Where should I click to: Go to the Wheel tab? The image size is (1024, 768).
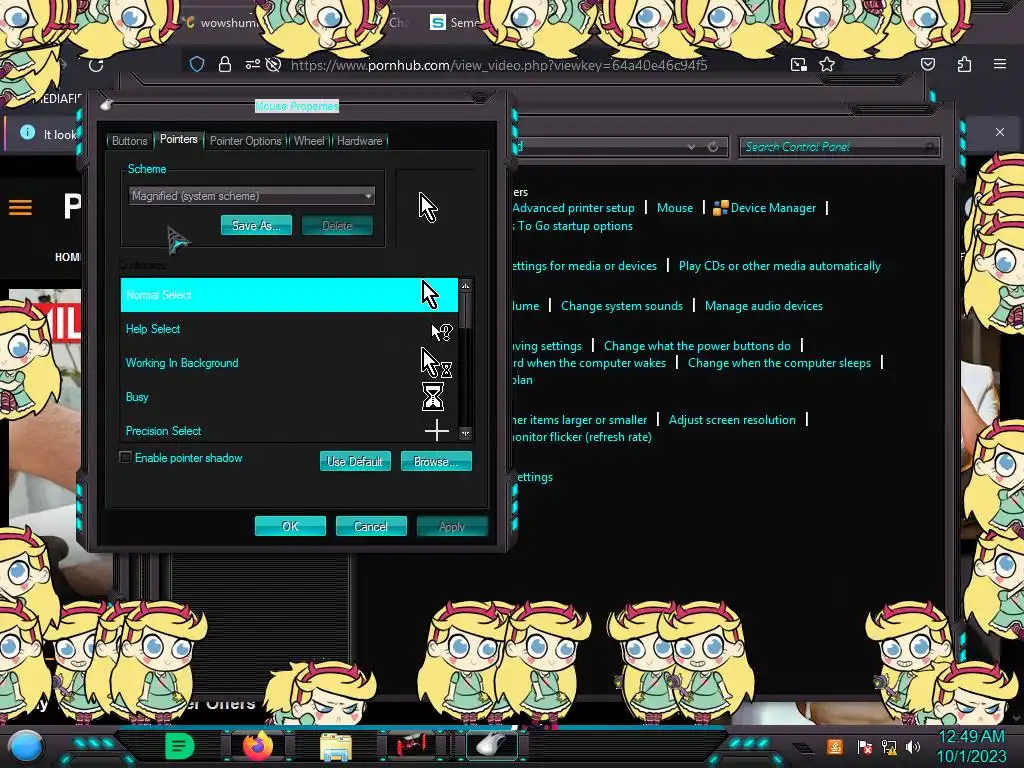pos(309,140)
